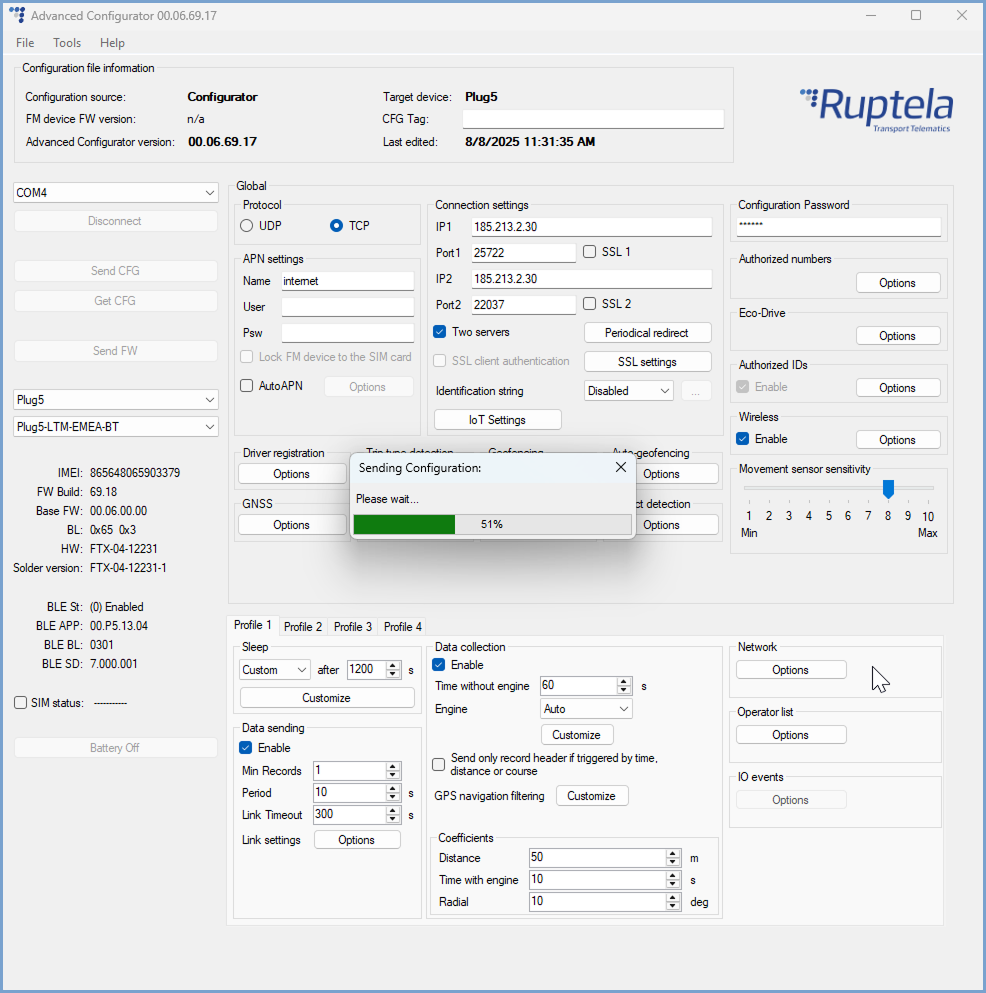Enable the SSL 1 checkbox
Screen dimensions: 986x993
pos(590,252)
